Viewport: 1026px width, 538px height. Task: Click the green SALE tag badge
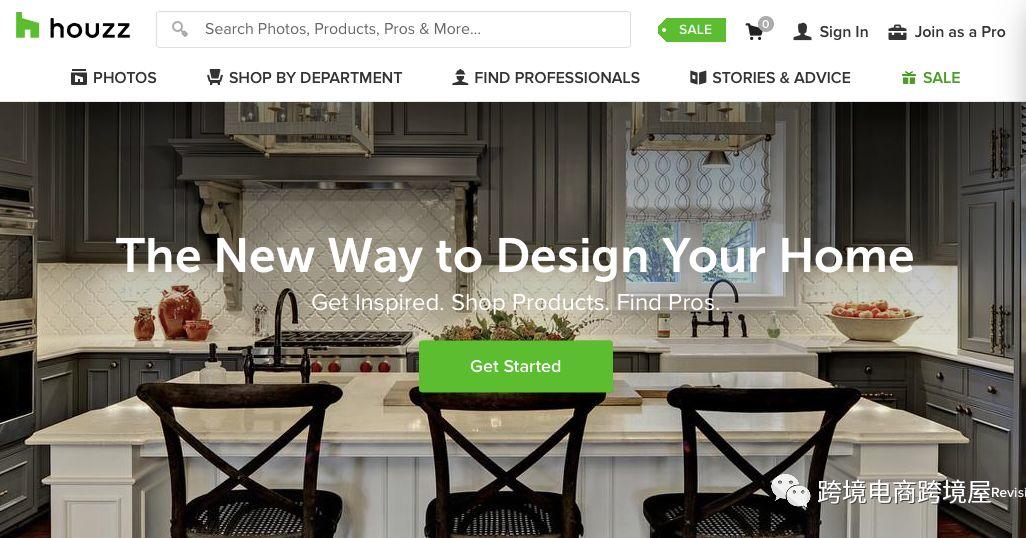(x=692, y=29)
